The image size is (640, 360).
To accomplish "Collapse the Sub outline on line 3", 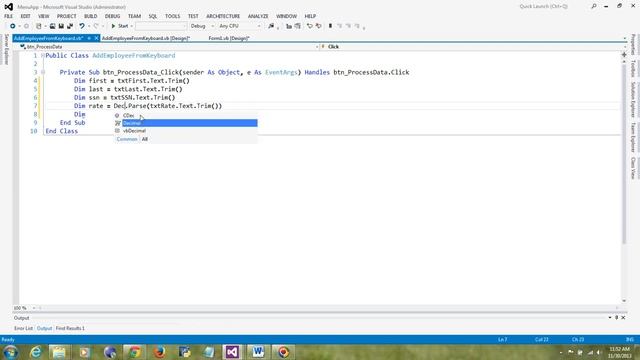I will pyautogui.click(x=42, y=72).
